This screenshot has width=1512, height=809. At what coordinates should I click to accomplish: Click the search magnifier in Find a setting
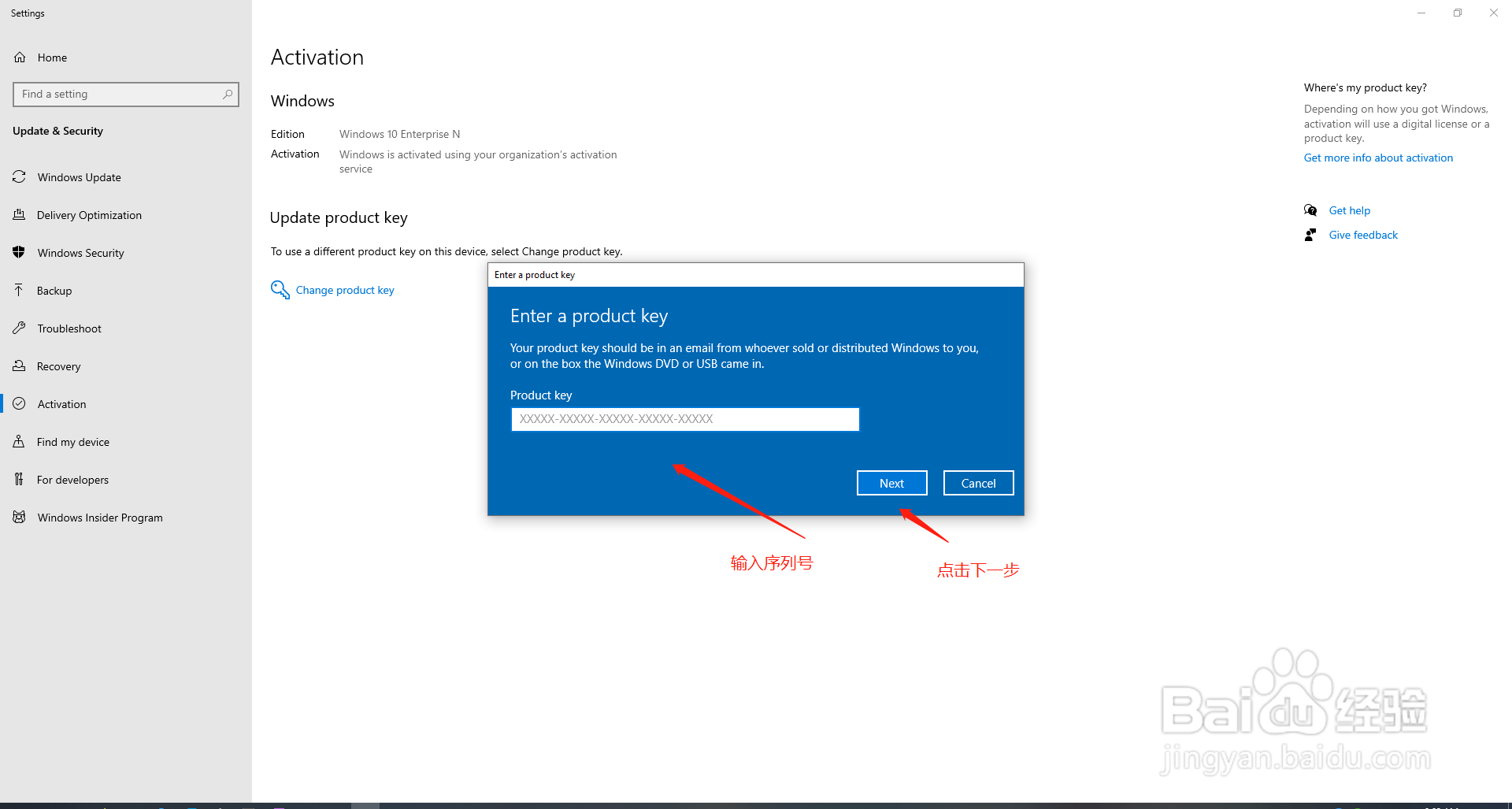(228, 94)
